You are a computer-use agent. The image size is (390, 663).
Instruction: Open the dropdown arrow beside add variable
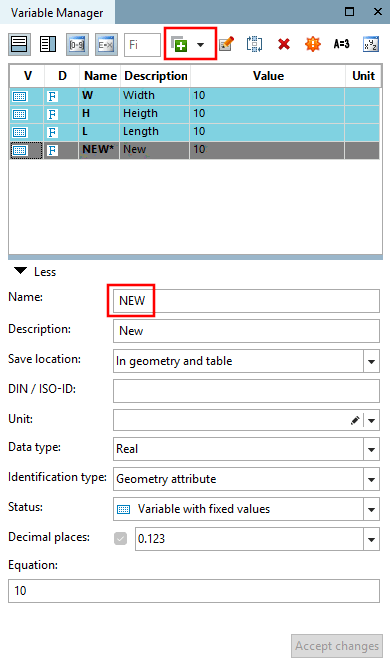[x=200, y=44]
